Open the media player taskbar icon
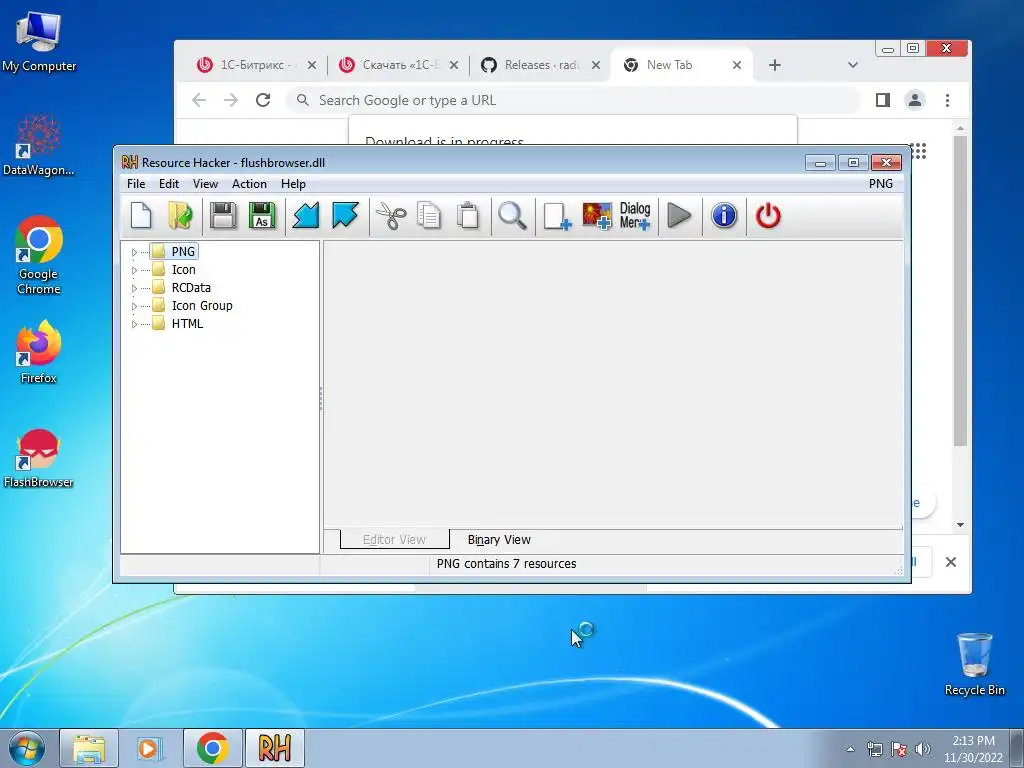The height and width of the screenshot is (768, 1024). (x=150, y=748)
